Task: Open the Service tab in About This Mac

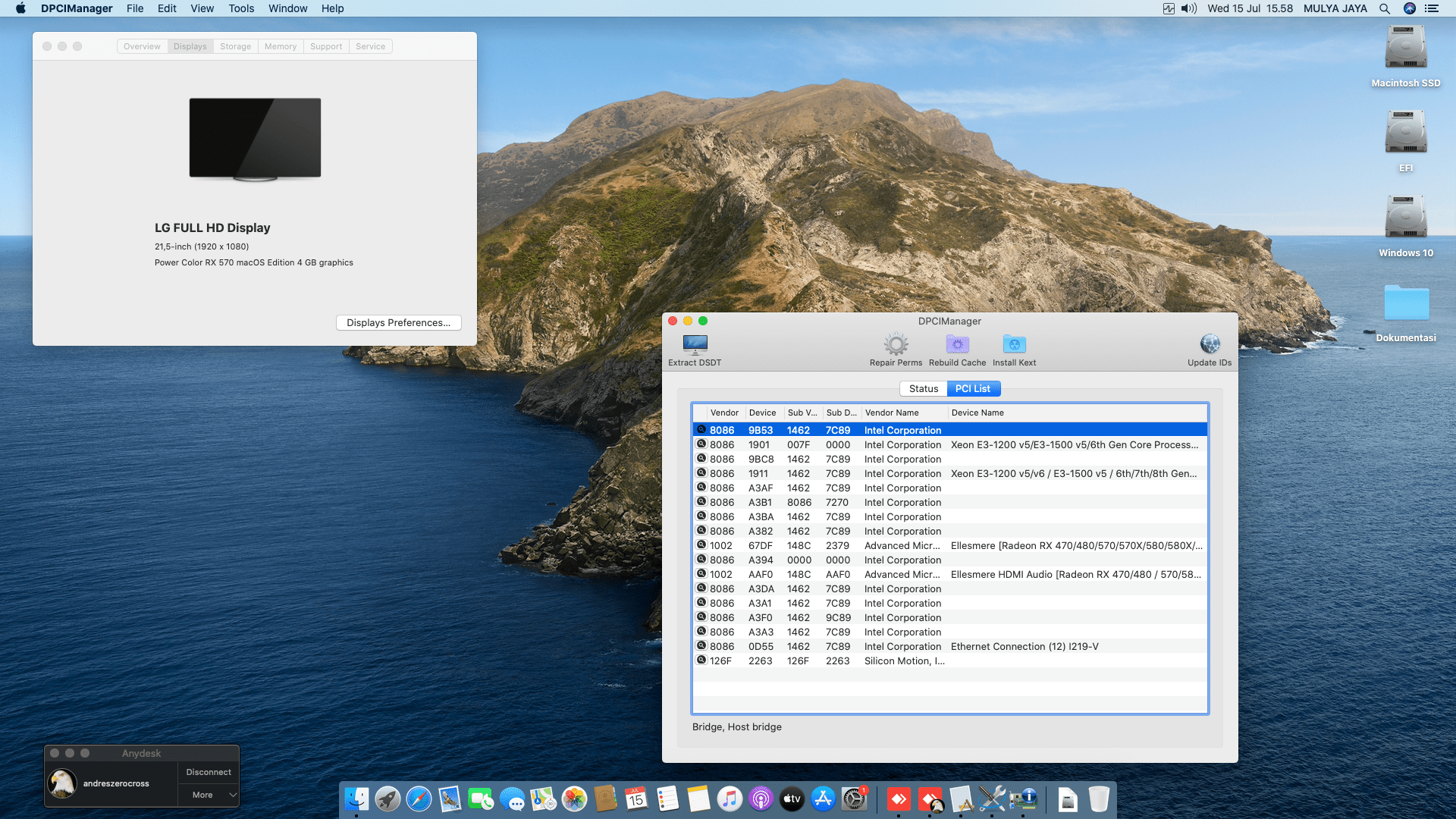Action: point(370,46)
